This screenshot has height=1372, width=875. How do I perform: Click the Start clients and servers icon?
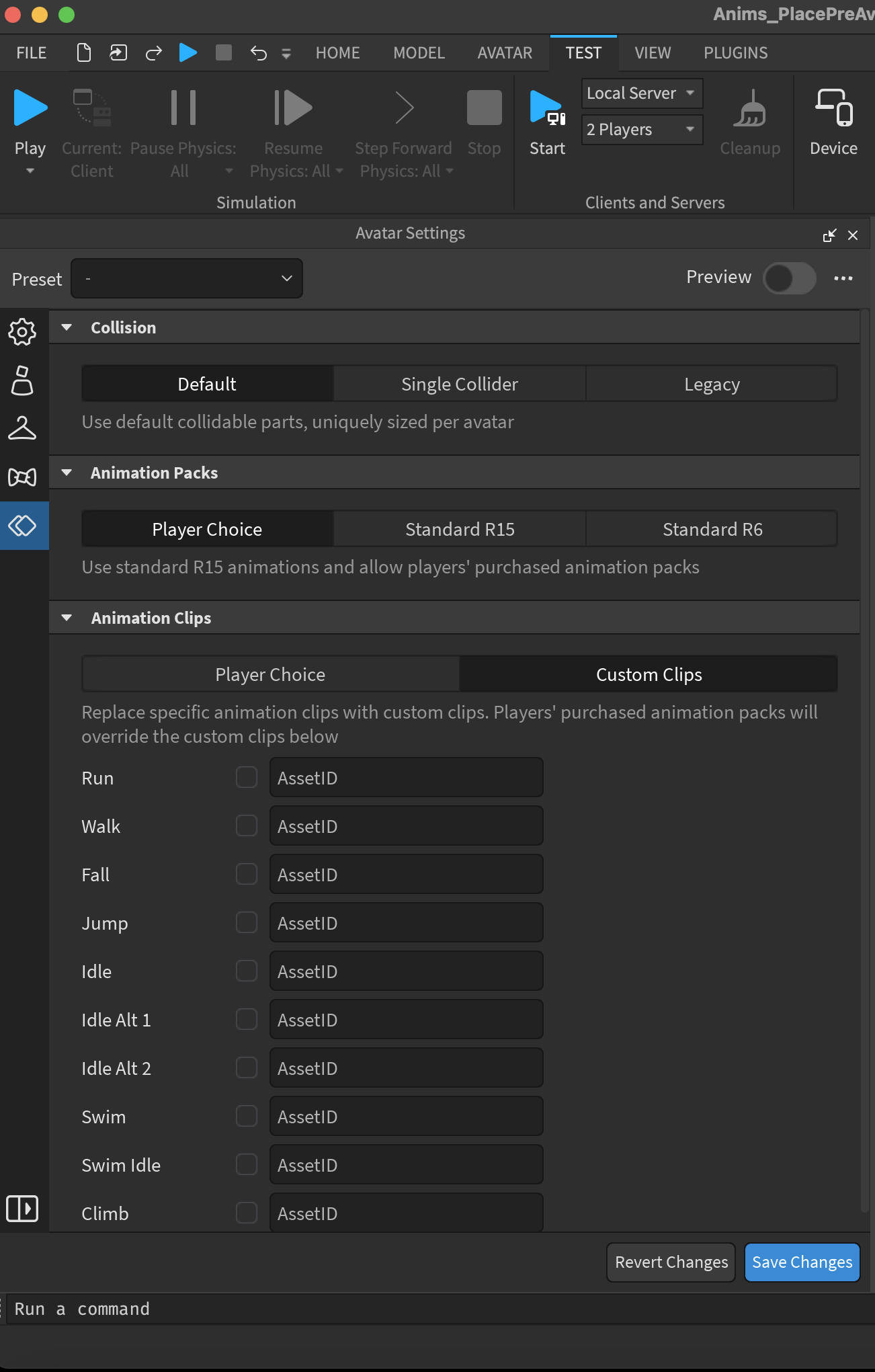547,108
